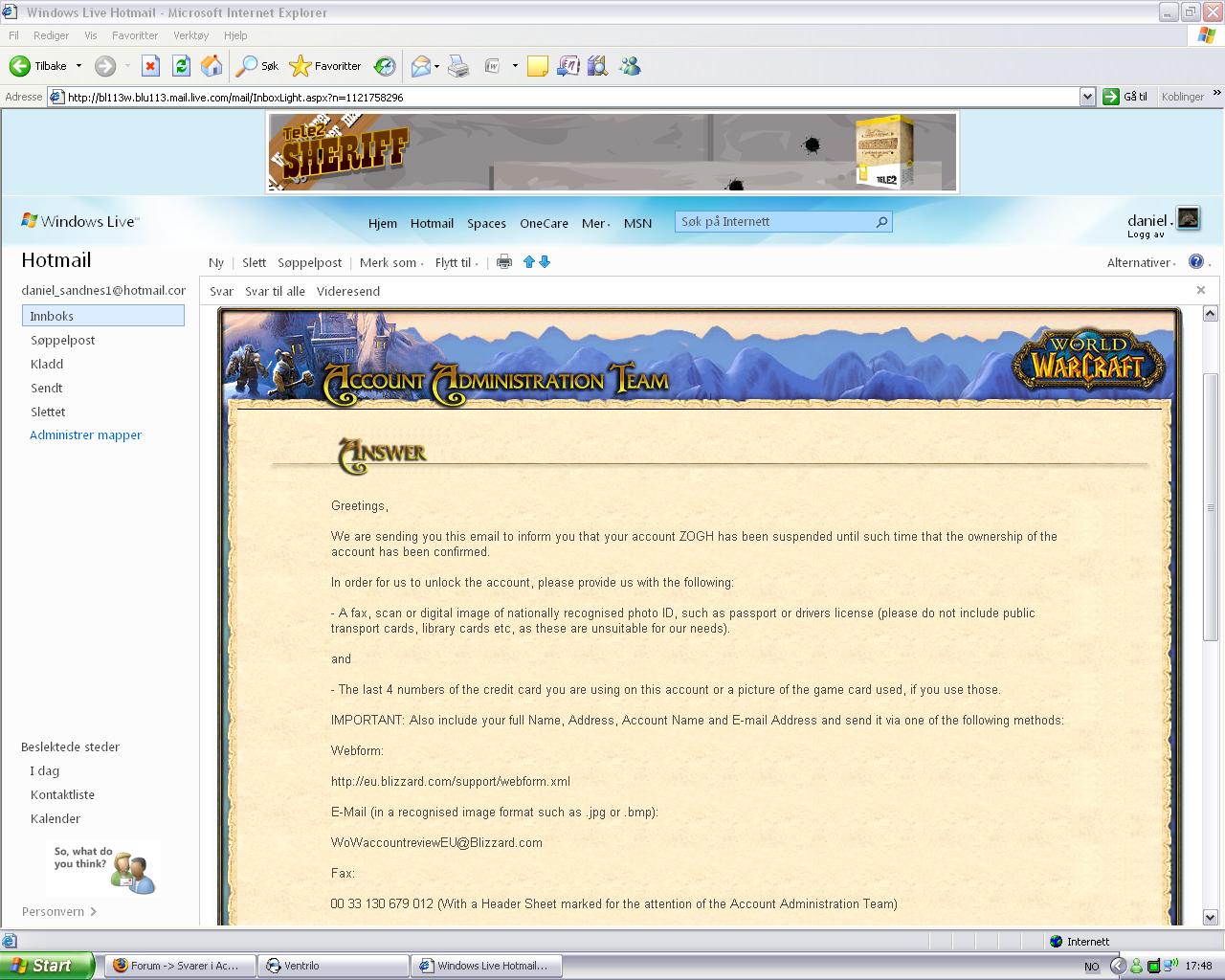
Task: Open the OneCare link
Action: tap(544, 223)
